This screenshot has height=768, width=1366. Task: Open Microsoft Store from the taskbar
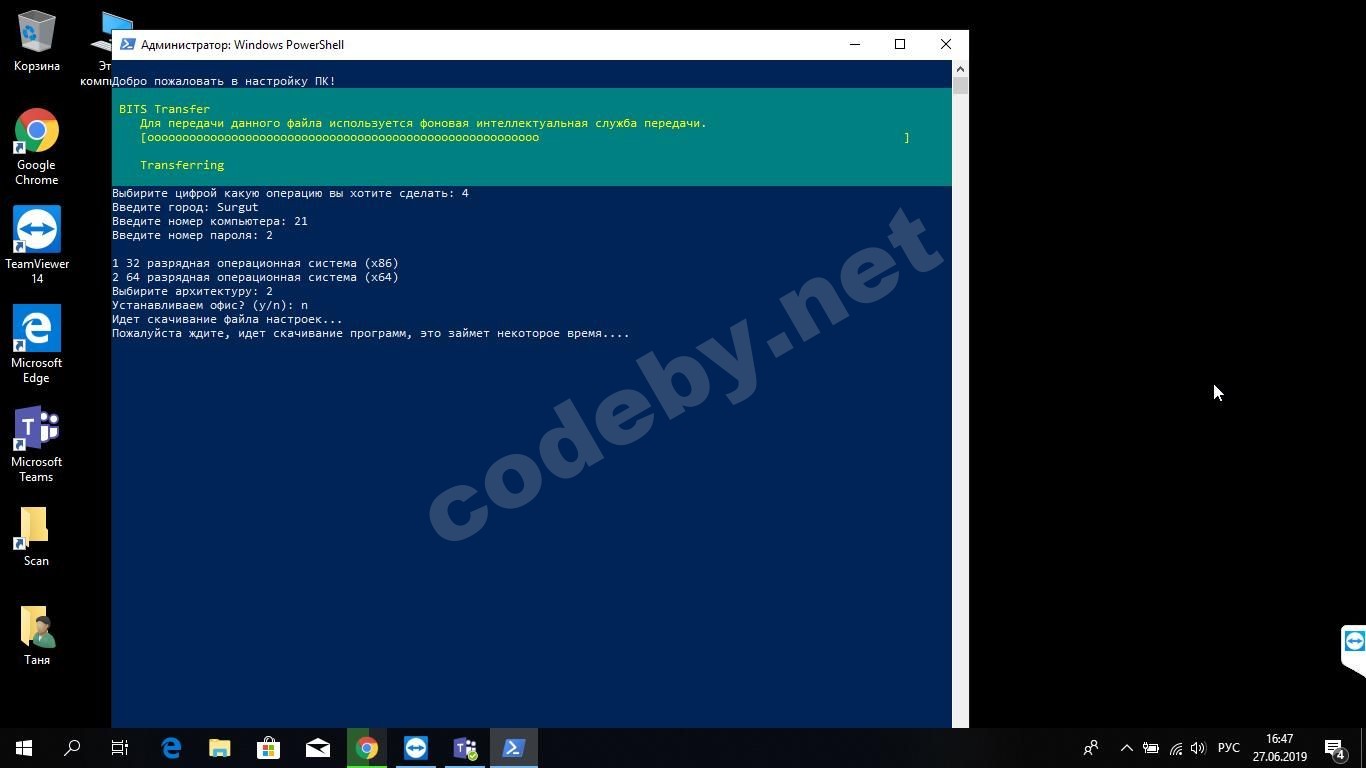269,748
